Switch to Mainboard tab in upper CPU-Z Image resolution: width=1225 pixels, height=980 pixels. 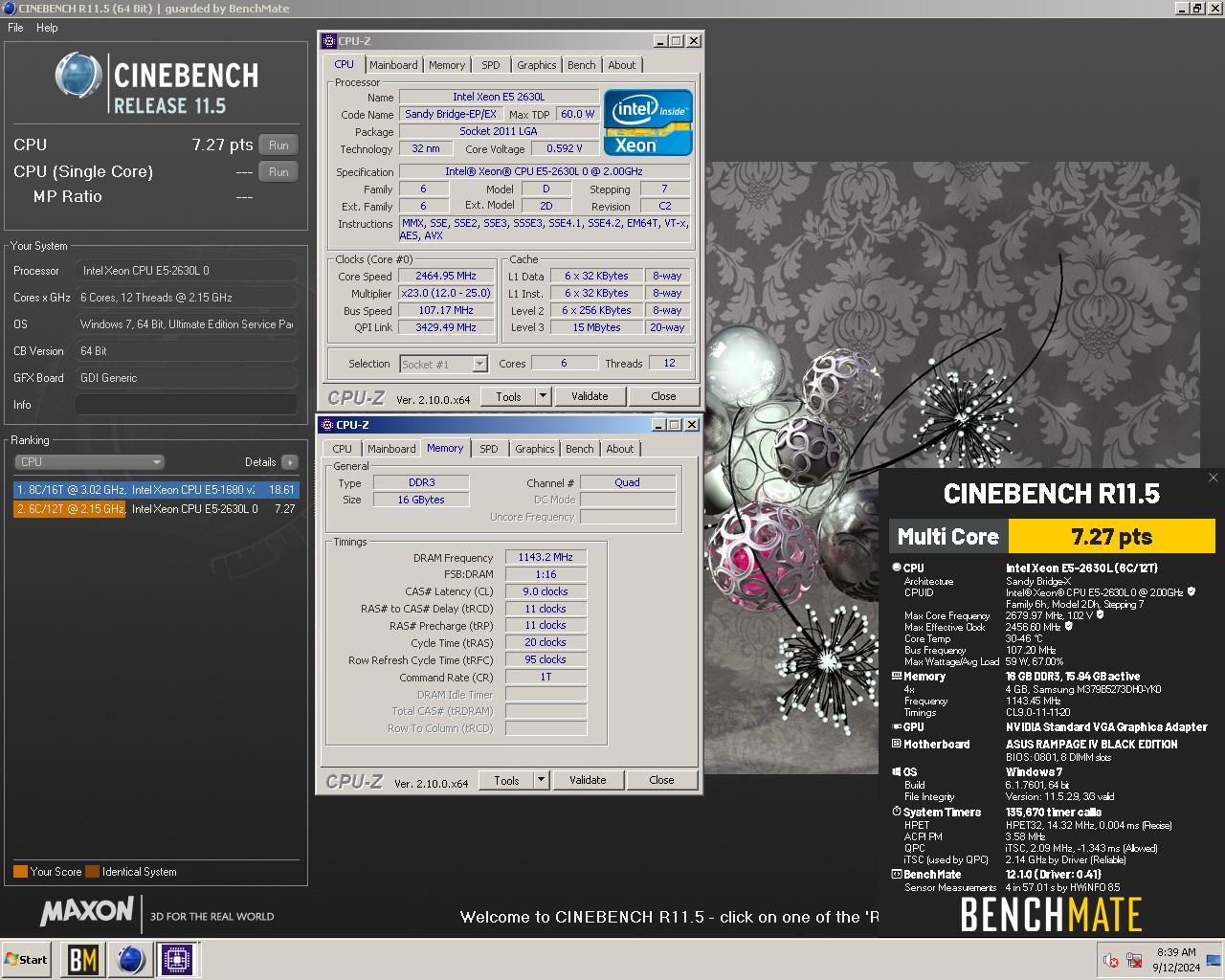pyautogui.click(x=393, y=65)
